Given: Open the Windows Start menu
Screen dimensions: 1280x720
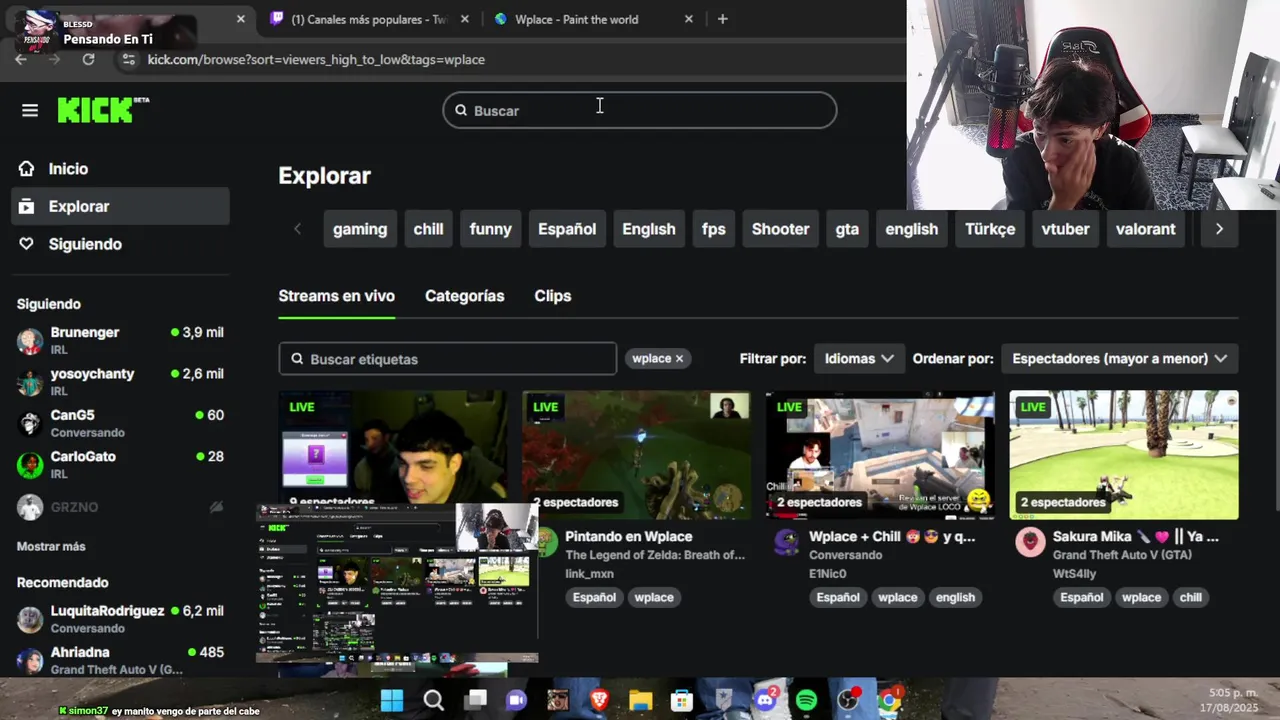Looking at the screenshot, I should pos(392,700).
